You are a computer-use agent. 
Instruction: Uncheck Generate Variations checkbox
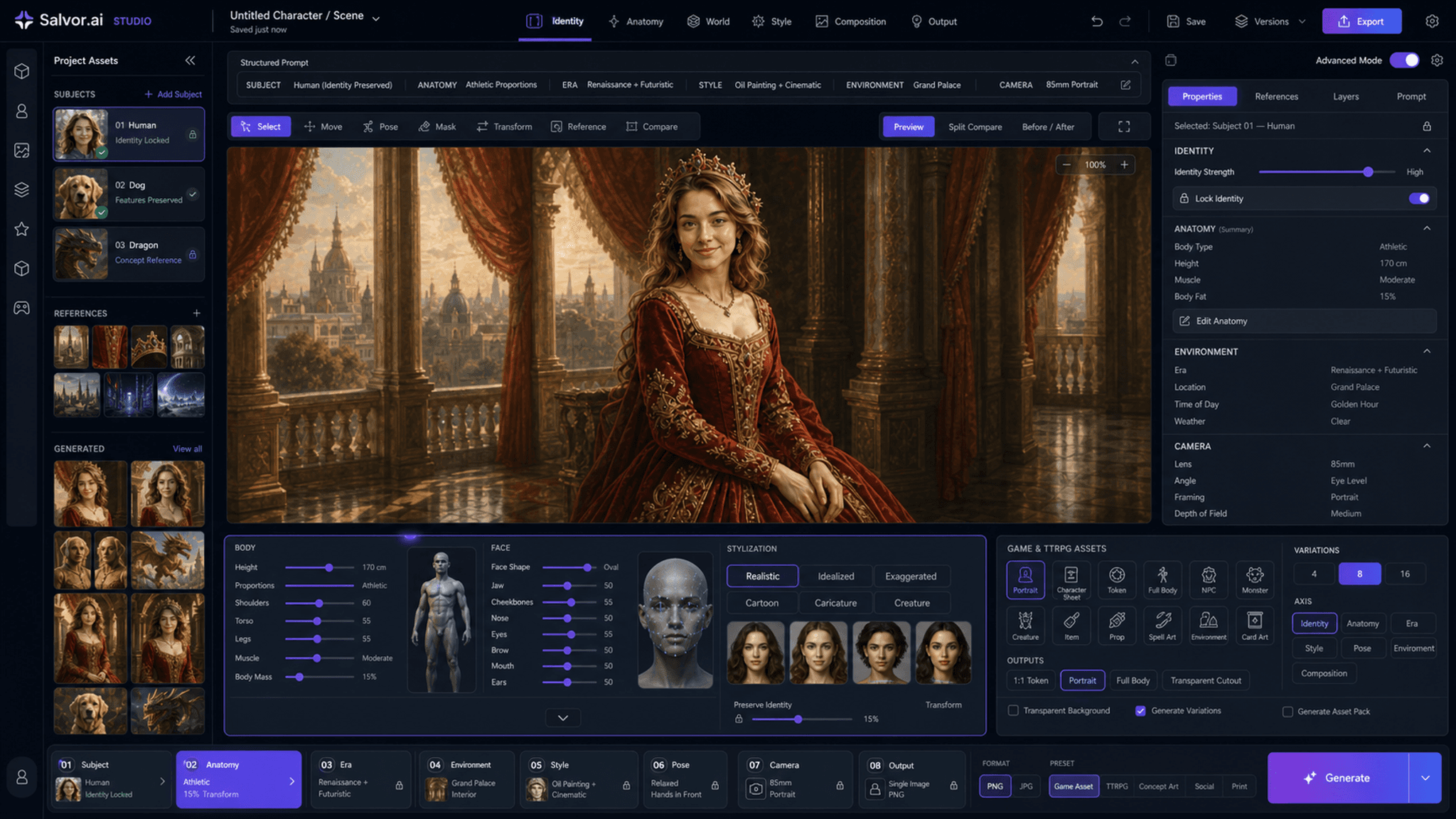pyautogui.click(x=1140, y=710)
